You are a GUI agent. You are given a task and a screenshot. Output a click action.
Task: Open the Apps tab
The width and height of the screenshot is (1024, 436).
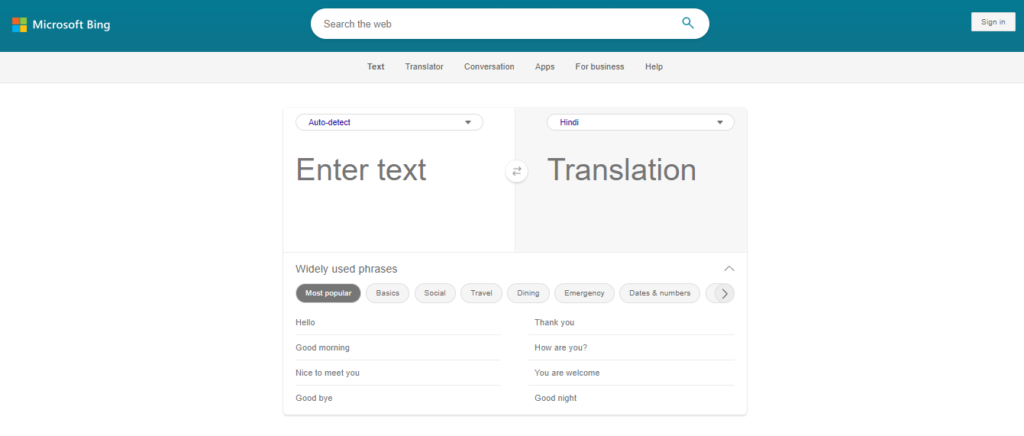[545, 67]
